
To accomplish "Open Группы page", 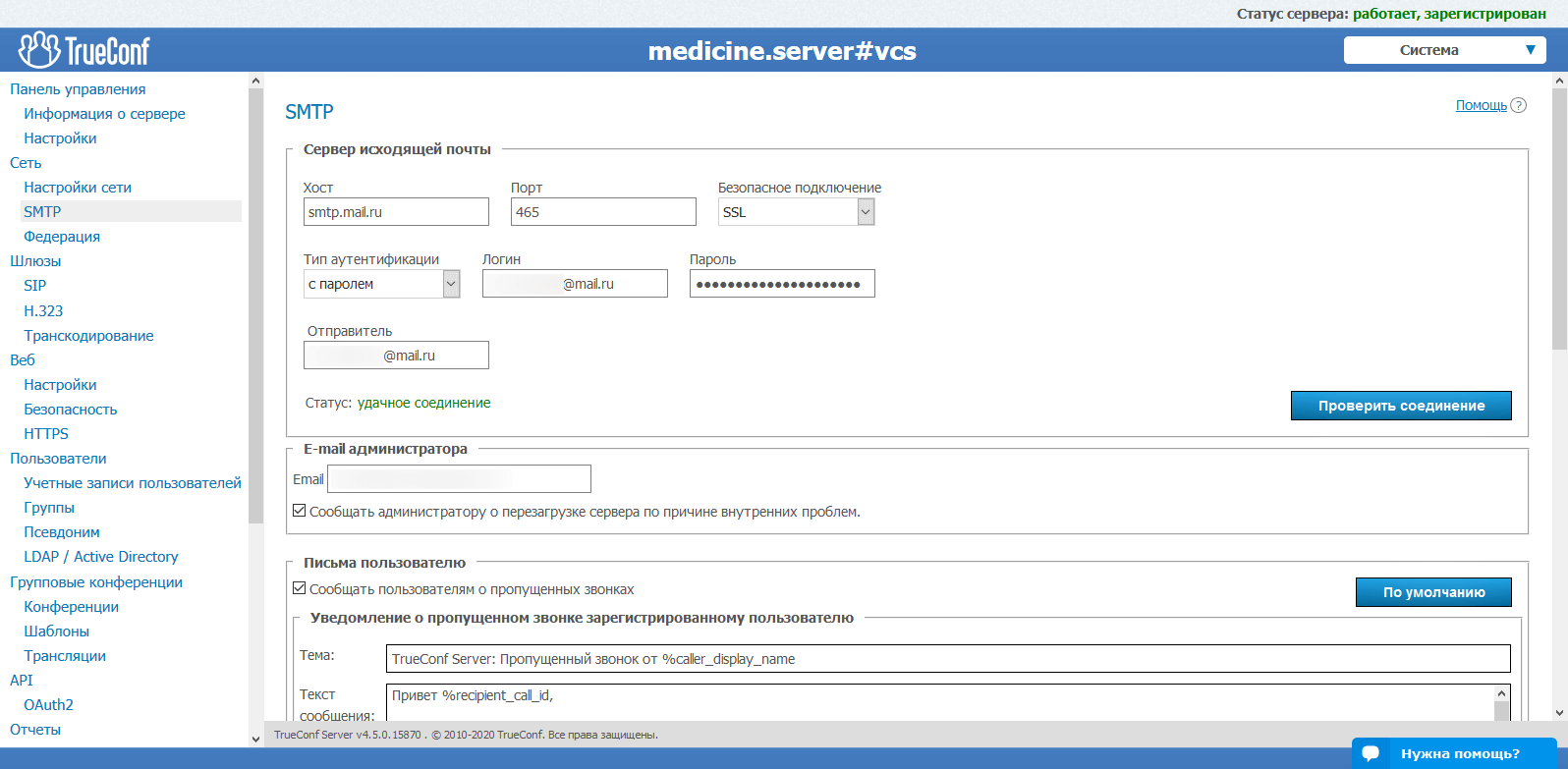I will 49,508.
